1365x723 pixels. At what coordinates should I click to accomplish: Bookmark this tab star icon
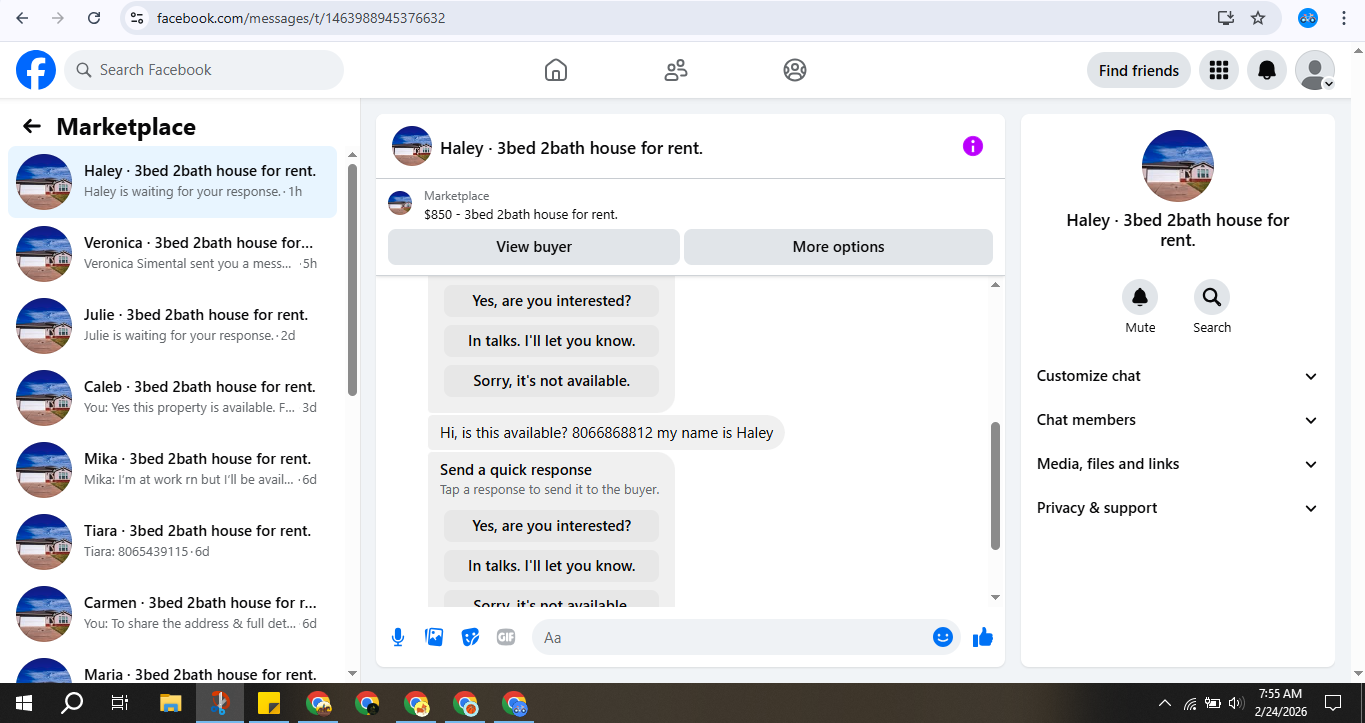[x=1258, y=18]
